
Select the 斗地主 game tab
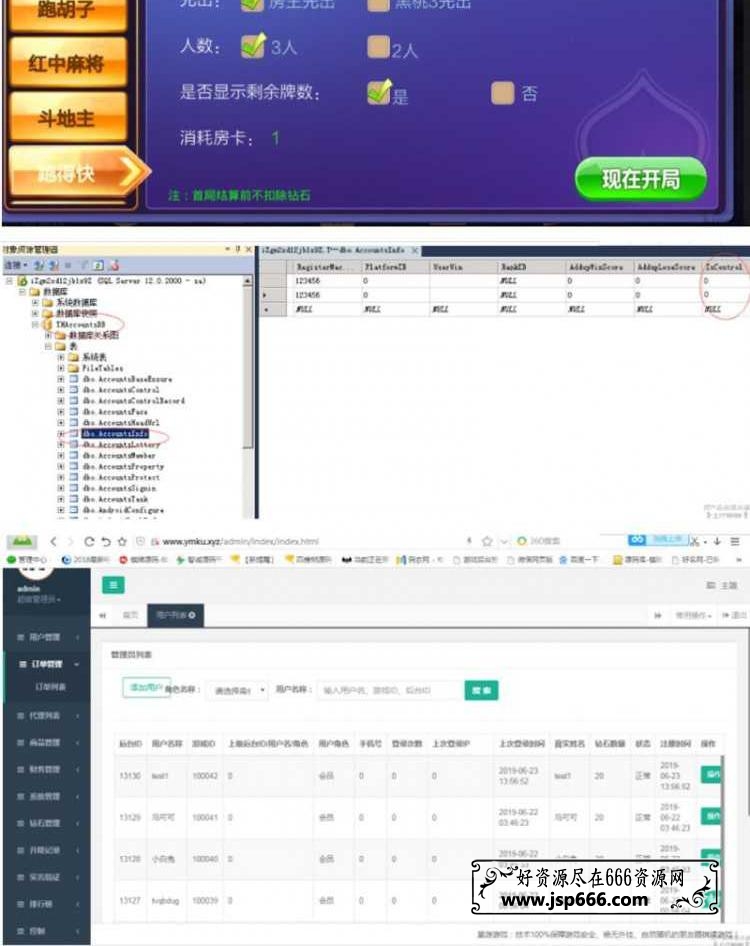pos(67,118)
